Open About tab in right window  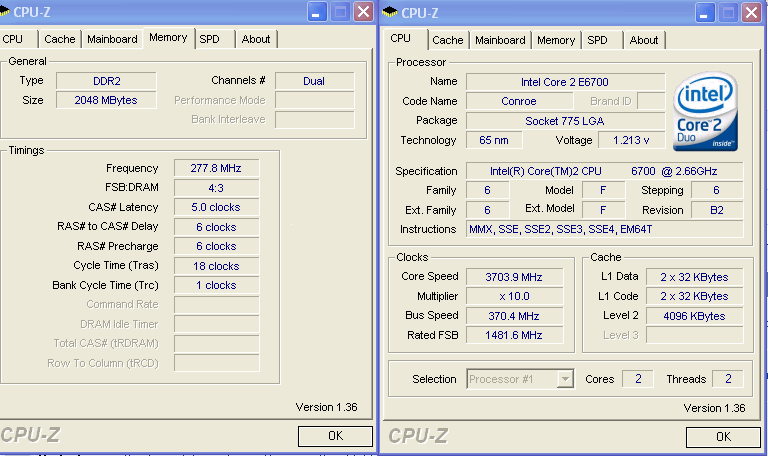644,40
